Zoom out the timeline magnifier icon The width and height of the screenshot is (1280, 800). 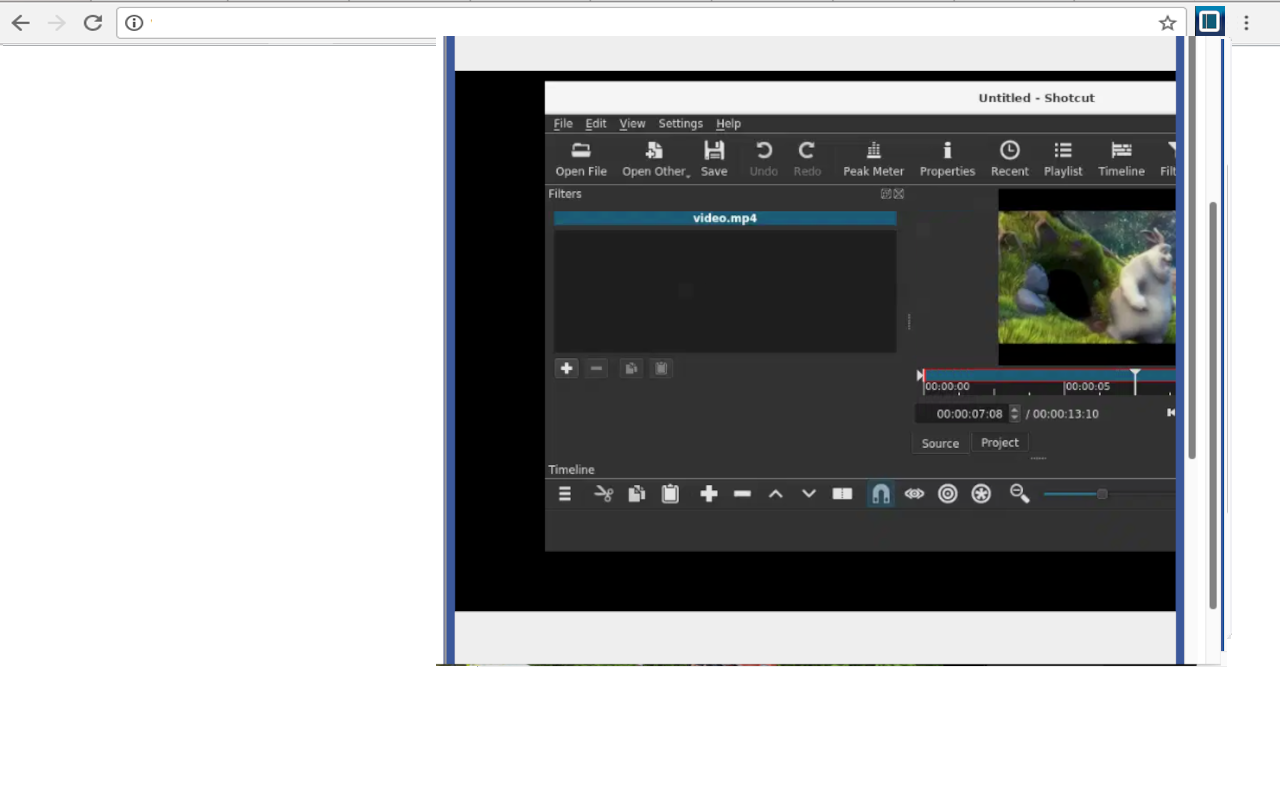tap(1020, 494)
